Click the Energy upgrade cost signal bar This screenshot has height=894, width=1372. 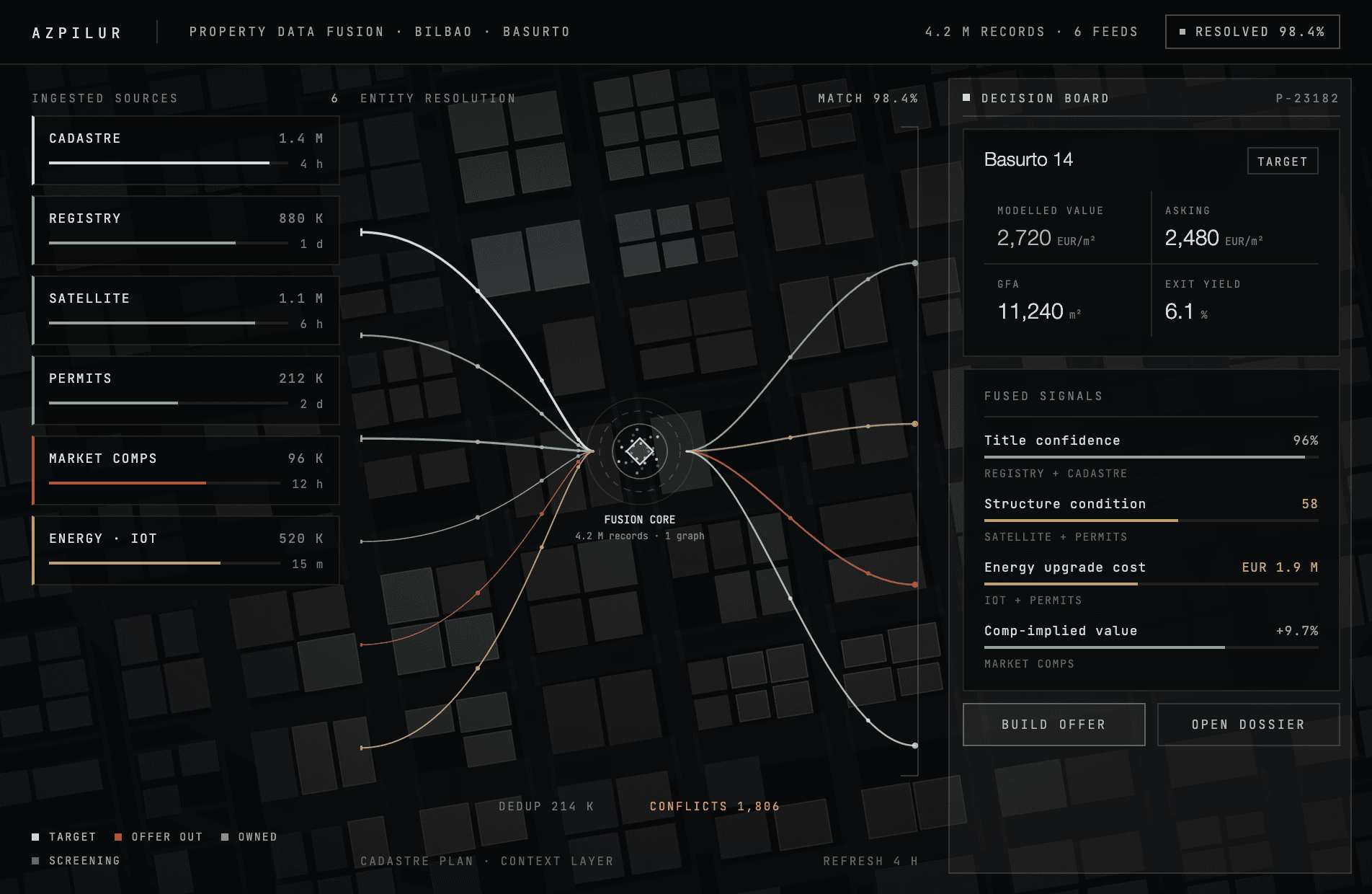1151,584
